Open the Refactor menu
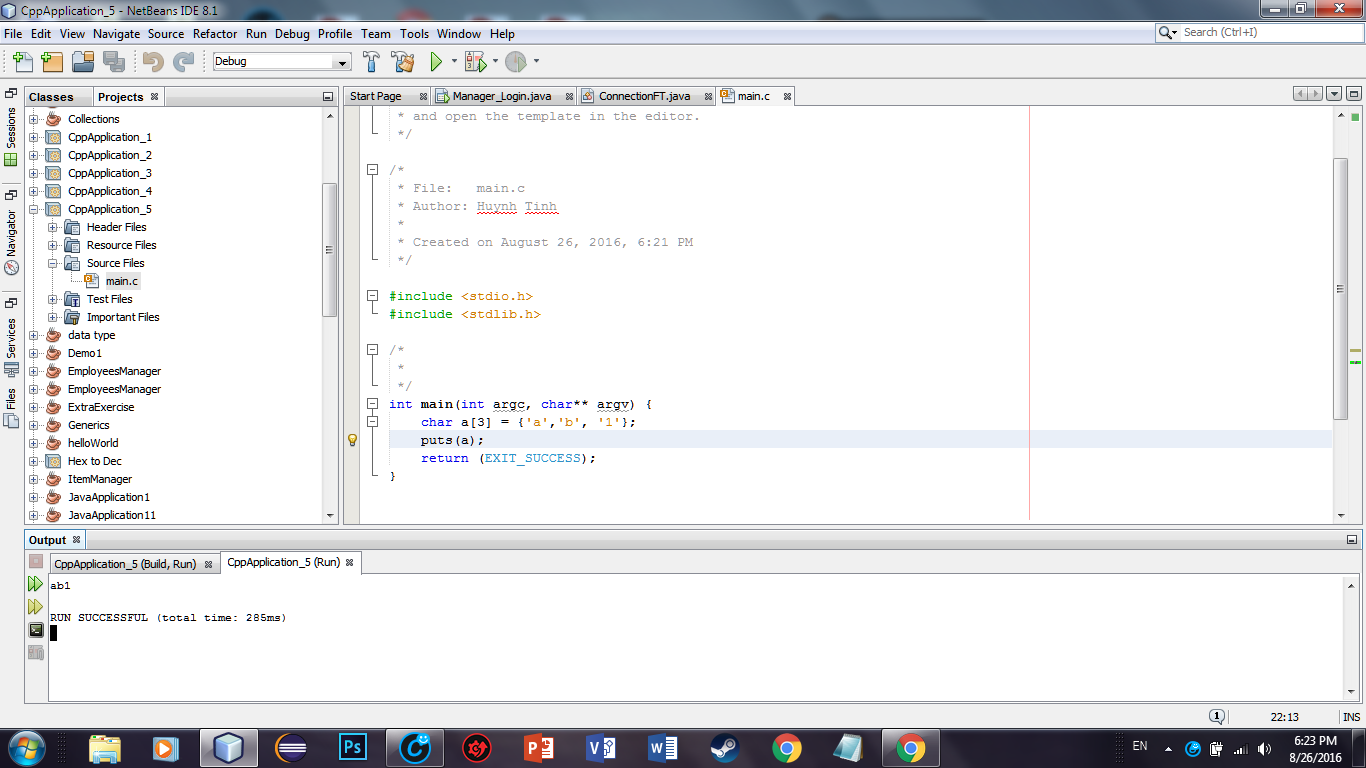Viewport: 1366px width, 768px height. click(x=215, y=33)
